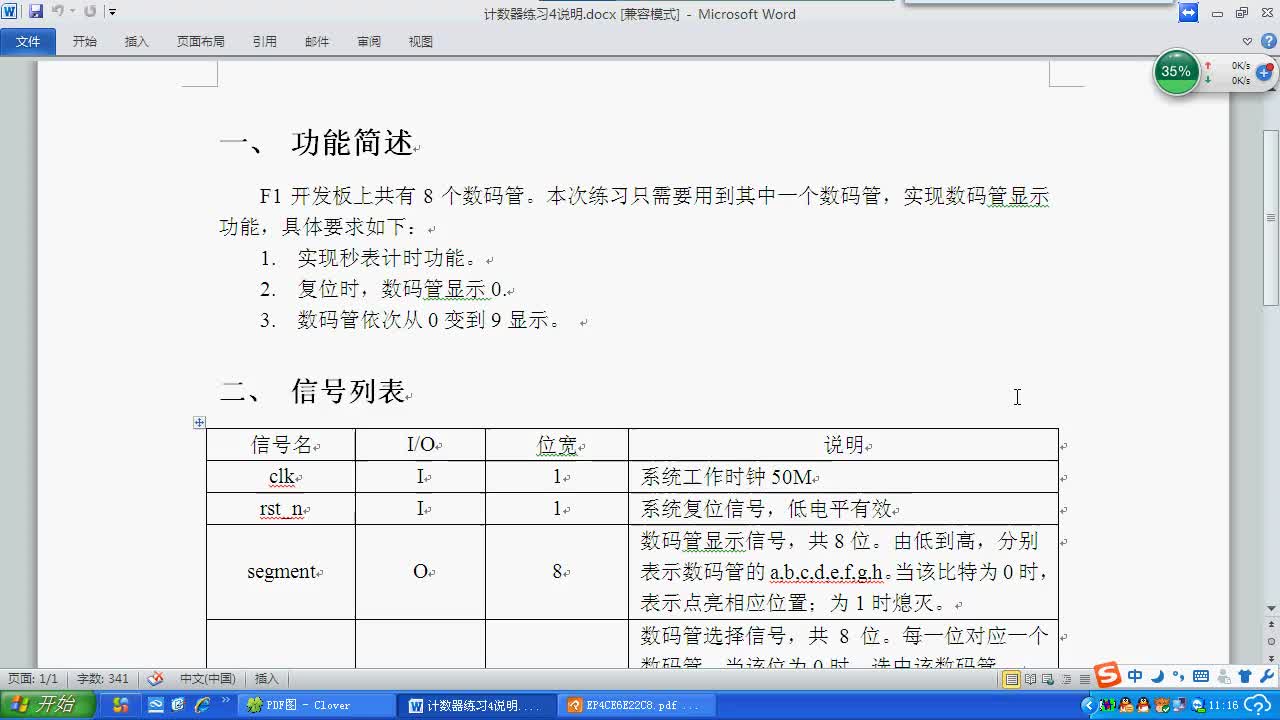Switch to the 插入 ribbon tab
1280x720 pixels.
[x=137, y=42]
